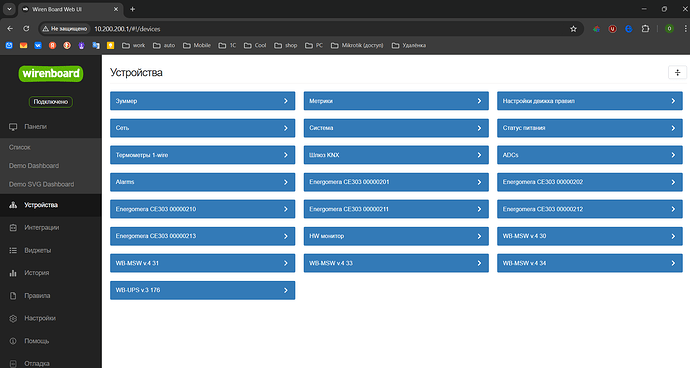Open the Cool bookmarks folder
Viewport: 690px width, 368px height.
[255, 45]
